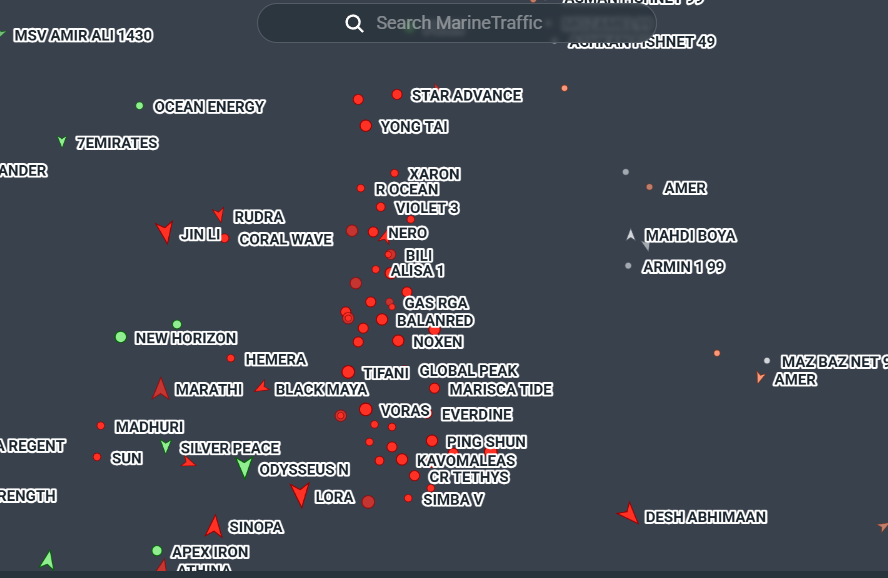Select the DESH ABHIMAAN red arrow marker
The image size is (888, 578).
click(x=629, y=513)
